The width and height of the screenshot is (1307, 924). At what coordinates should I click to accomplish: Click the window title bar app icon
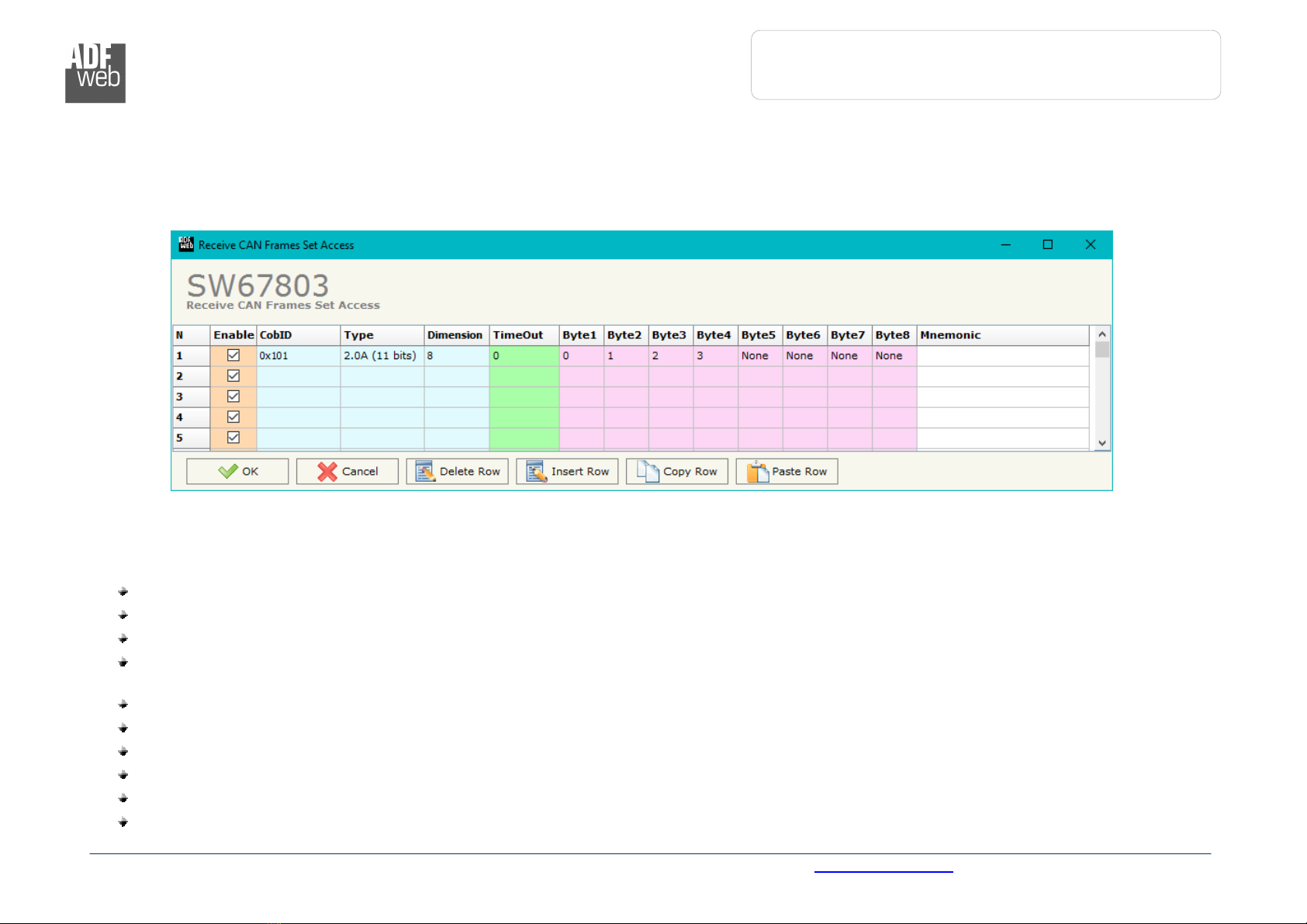(186, 244)
